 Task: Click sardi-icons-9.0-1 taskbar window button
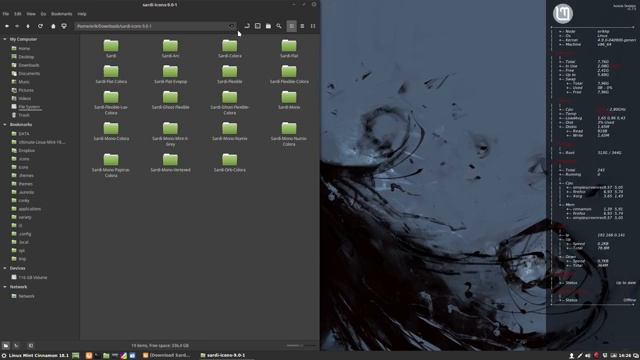click(223, 356)
